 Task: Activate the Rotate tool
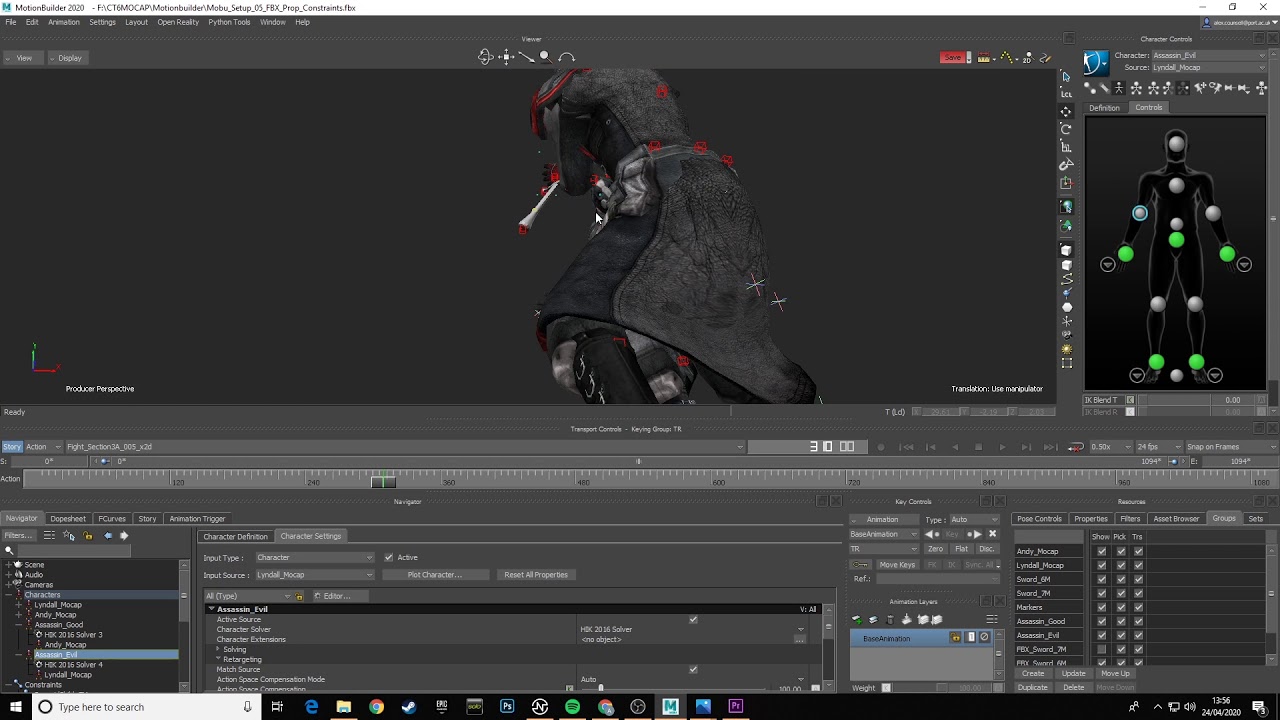coord(1066,129)
